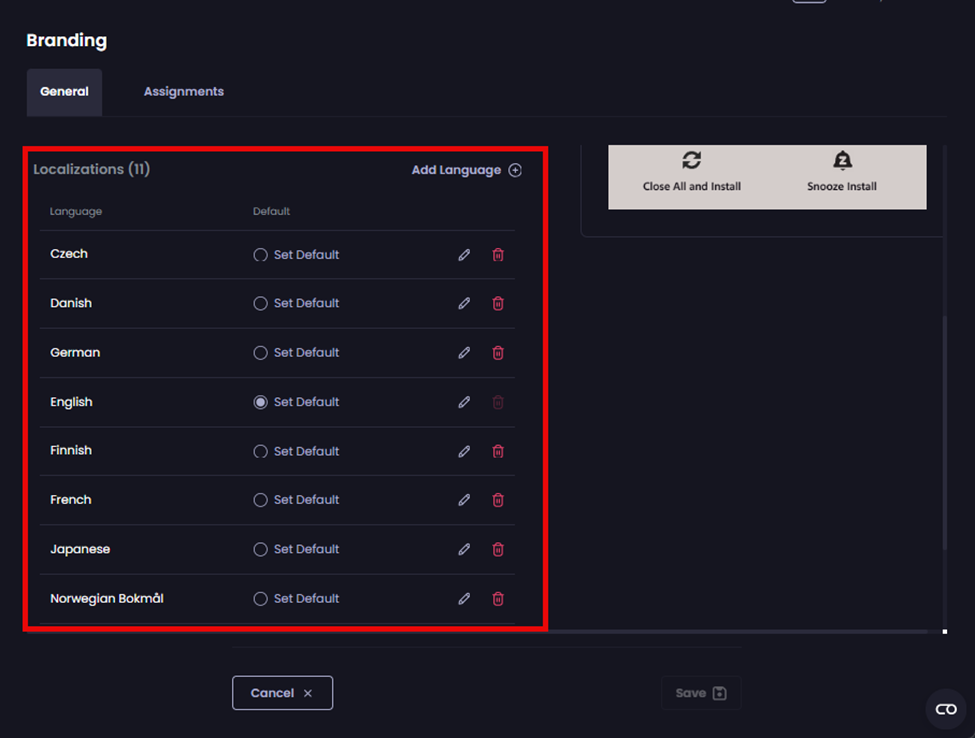975x738 pixels.
Task: Click the Cancel button
Action: (282, 692)
